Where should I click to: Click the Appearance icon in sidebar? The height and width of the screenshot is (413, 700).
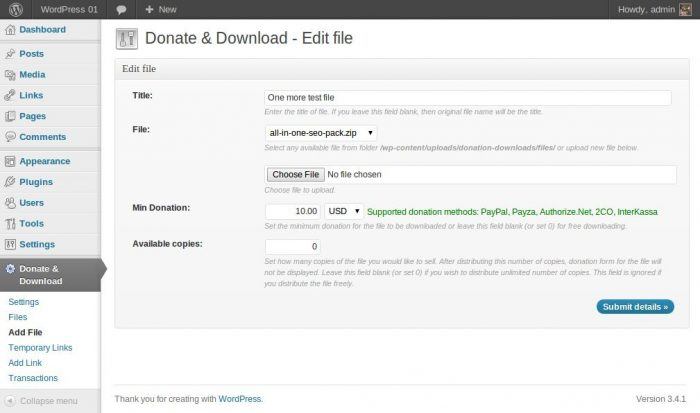[10, 162]
